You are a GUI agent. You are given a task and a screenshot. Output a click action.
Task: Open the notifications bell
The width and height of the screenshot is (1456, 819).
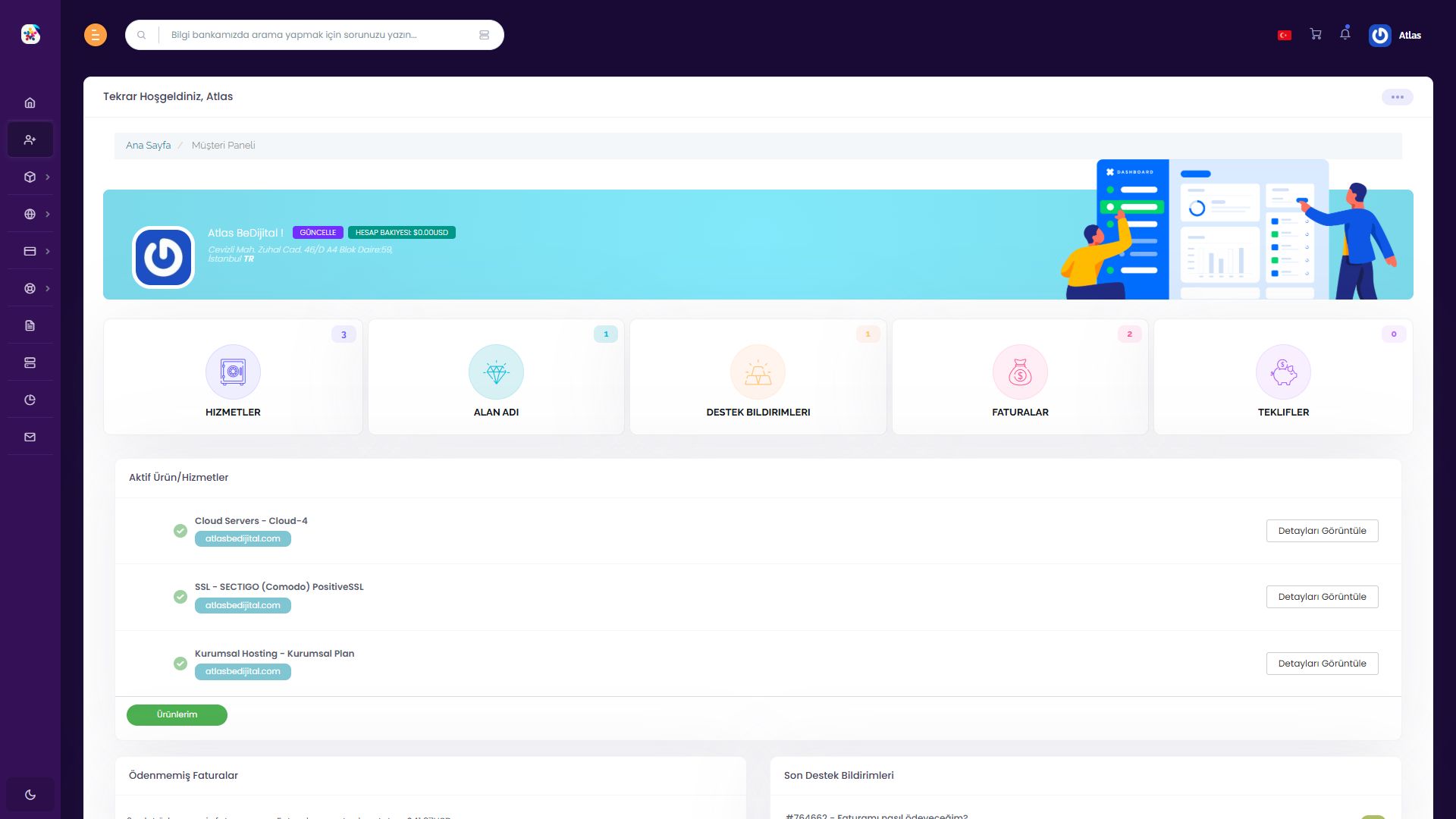(1345, 33)
